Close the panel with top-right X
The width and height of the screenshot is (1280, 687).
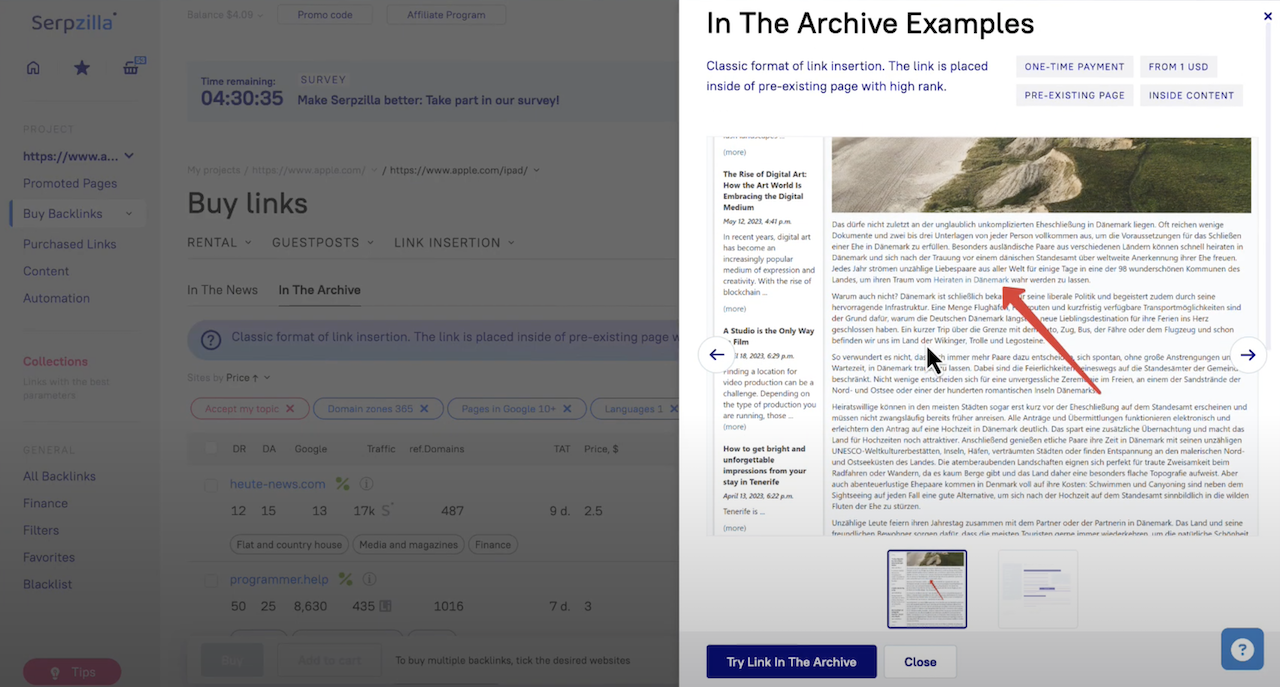coord(1268,16)
